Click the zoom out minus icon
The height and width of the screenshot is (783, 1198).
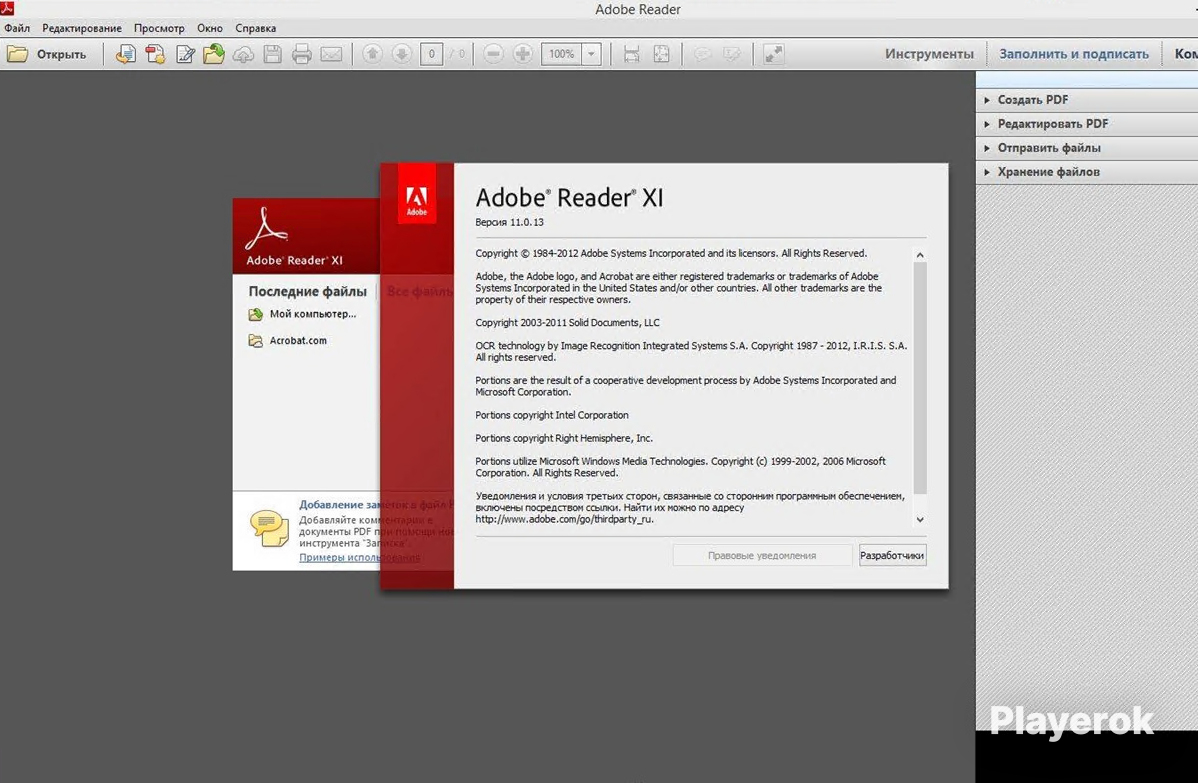(x=494, y=54)
